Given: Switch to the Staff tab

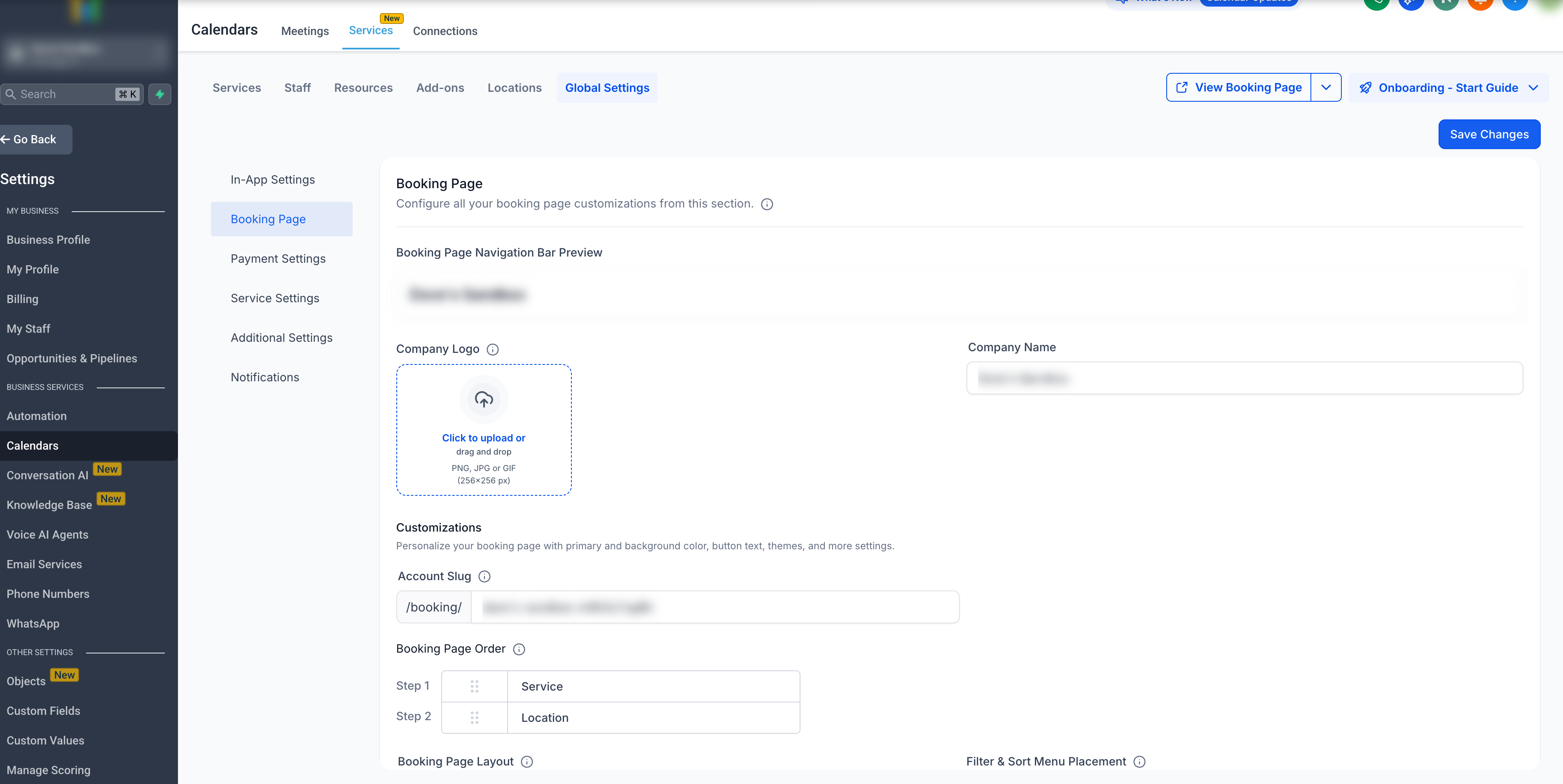Looking at the screenshot, I should tap(297, 88).
